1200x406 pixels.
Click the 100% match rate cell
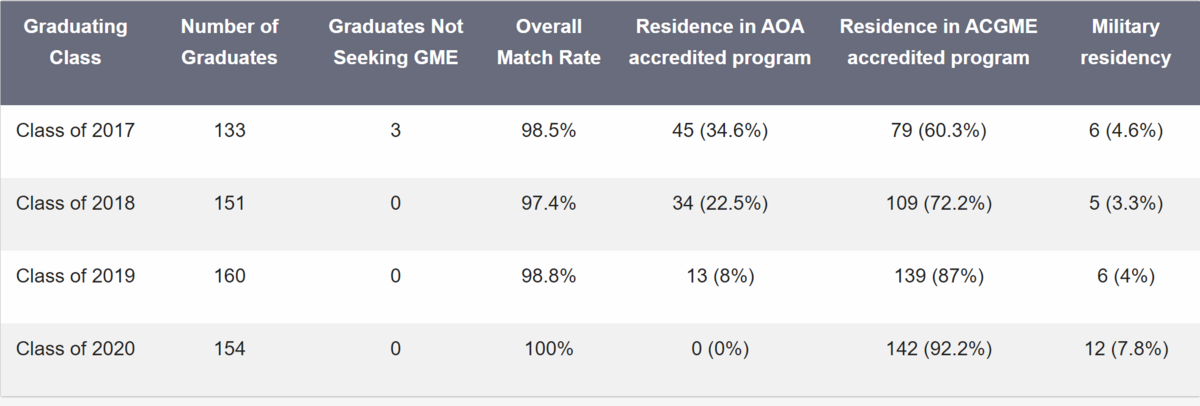(x=551, y=349)
